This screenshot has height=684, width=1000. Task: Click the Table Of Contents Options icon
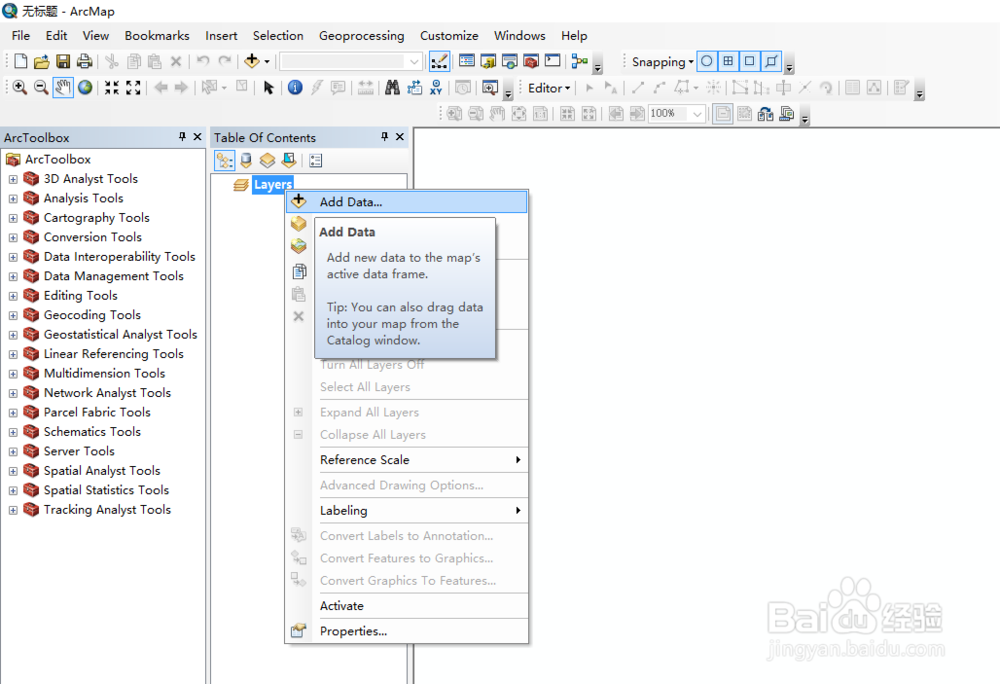(x=316, y=161)
